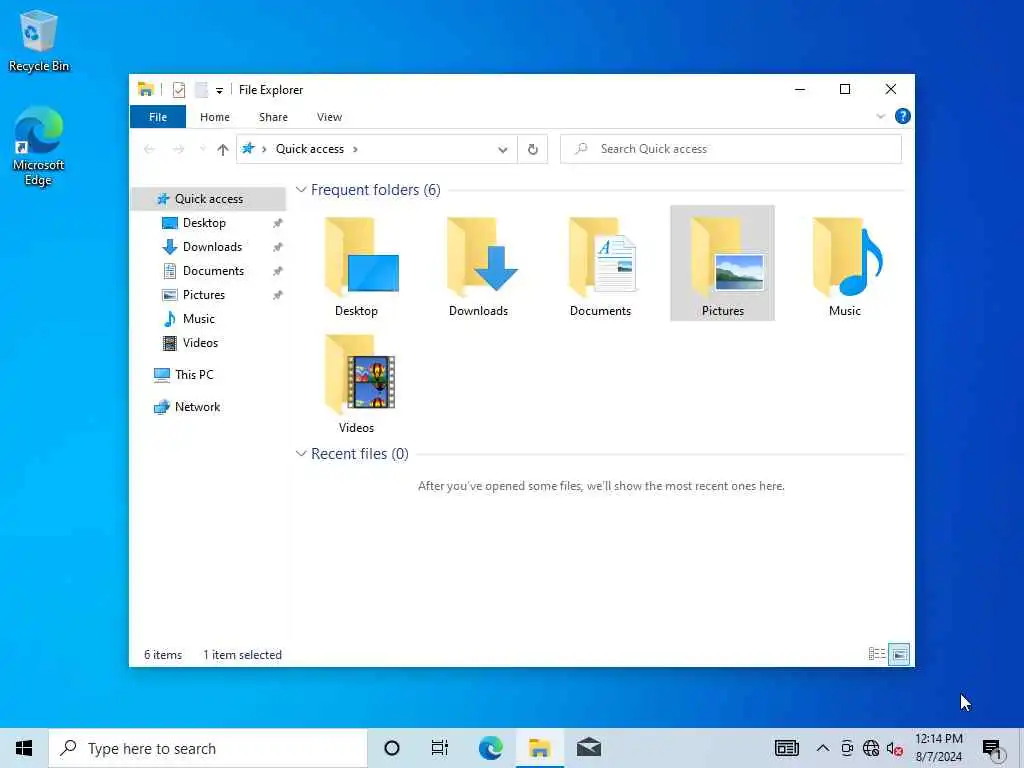Switch to the View ribbon tab

(329, 117)
